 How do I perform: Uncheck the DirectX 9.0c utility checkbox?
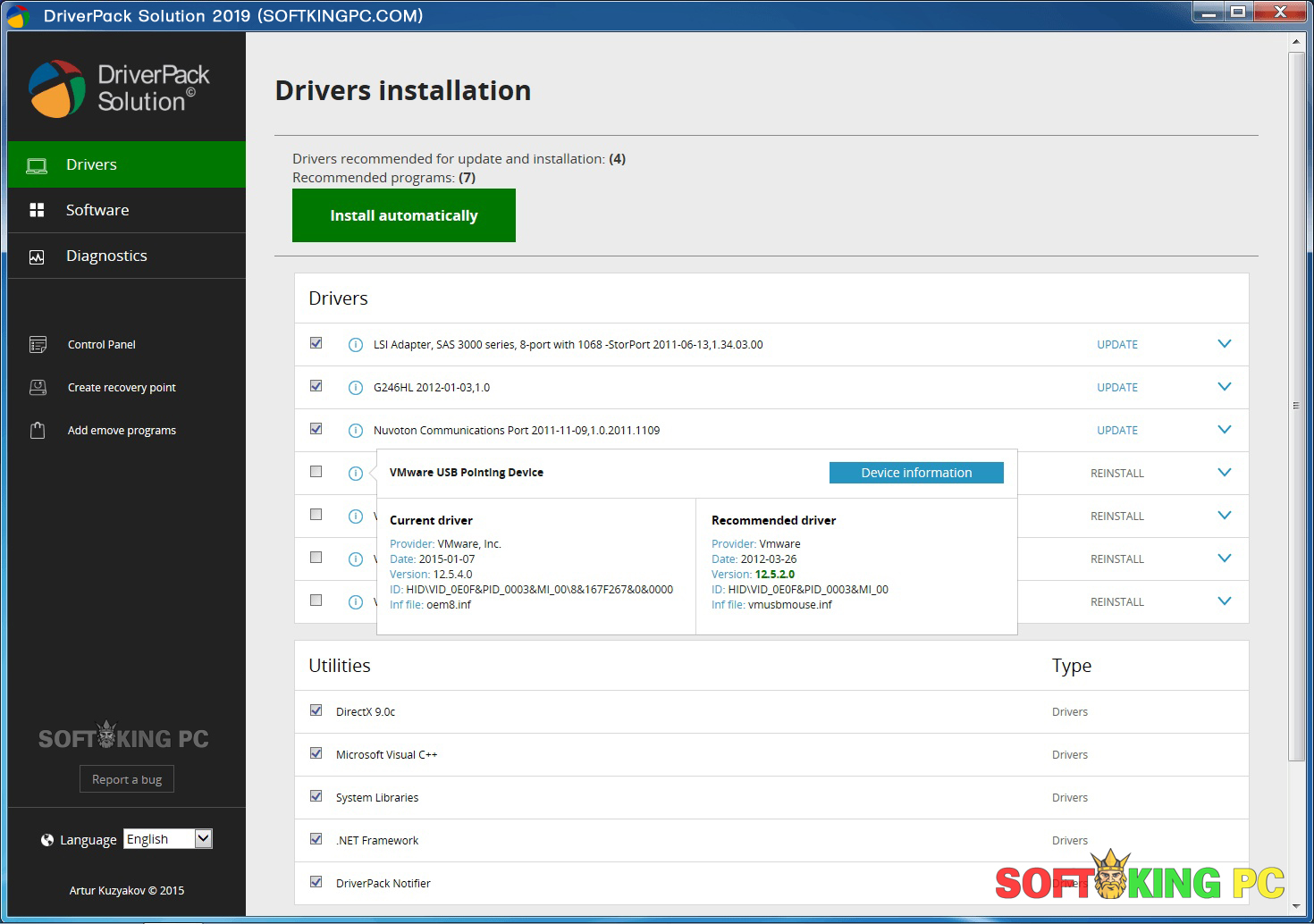[316, 710]
